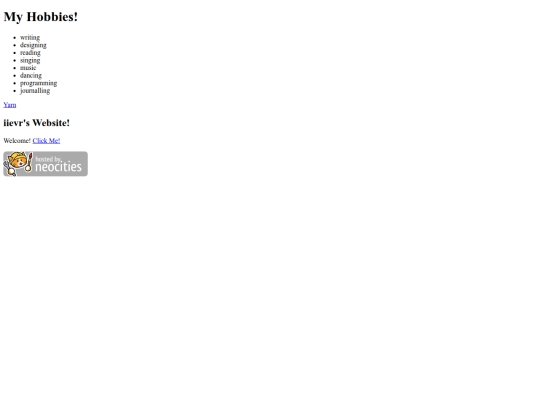Click the "My Hobbies!" heading
The image size is (540, 405).
pyautogui.click(x=41, y=17)
